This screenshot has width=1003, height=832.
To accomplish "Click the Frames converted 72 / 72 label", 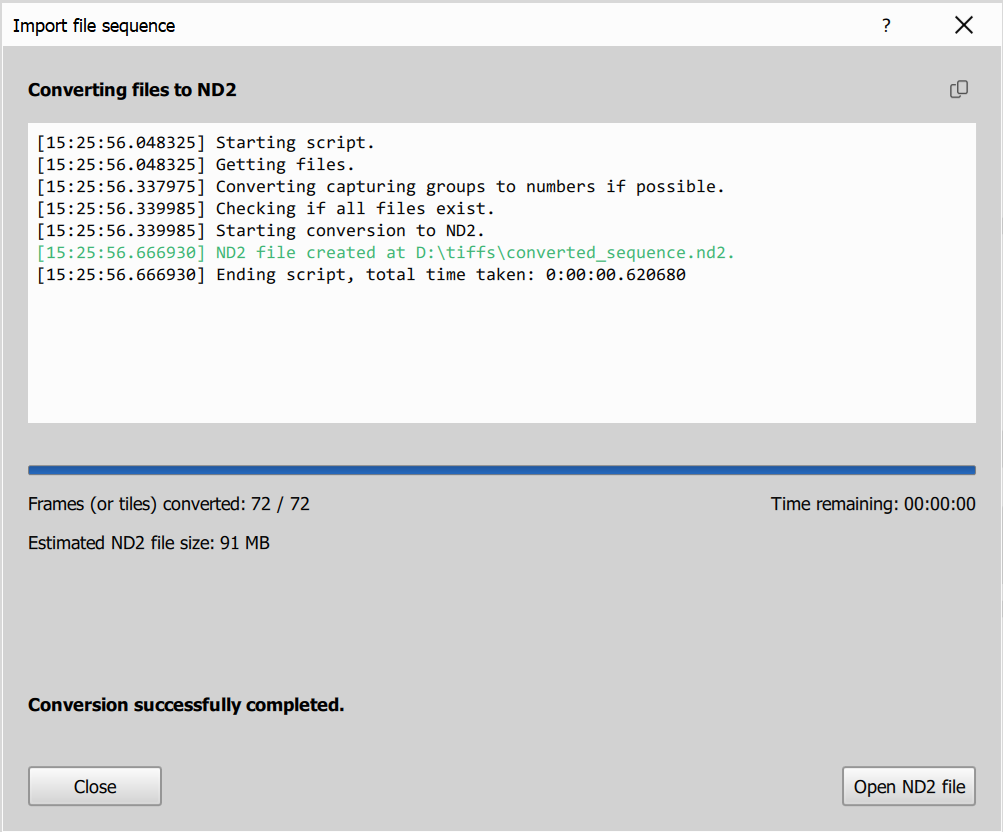I will tap(168, 503).
